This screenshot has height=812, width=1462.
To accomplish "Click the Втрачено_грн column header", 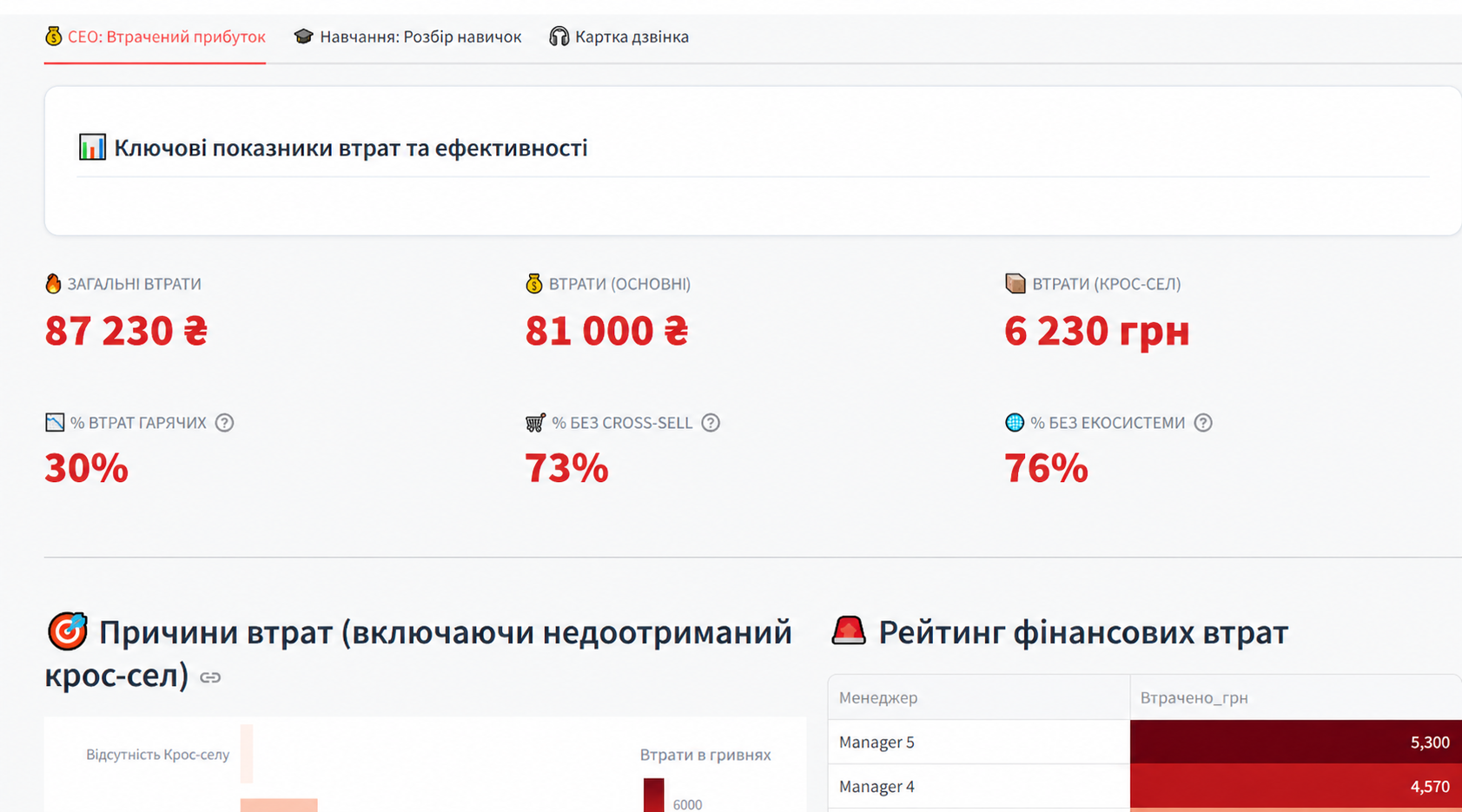I will click(1194, 697).
